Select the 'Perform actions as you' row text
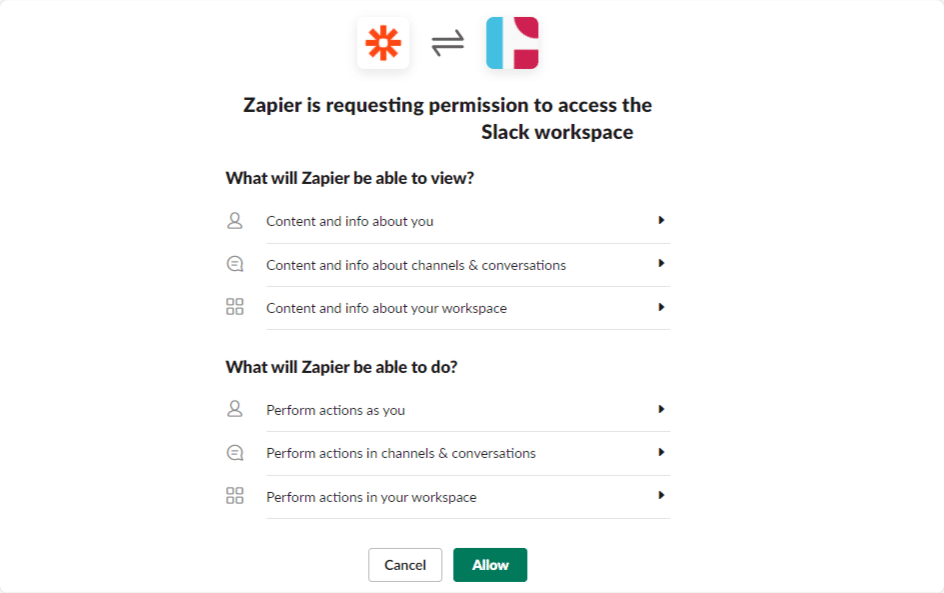Viewport: 944px width, 593px height. pyautogui.click(x=335, y=410)
